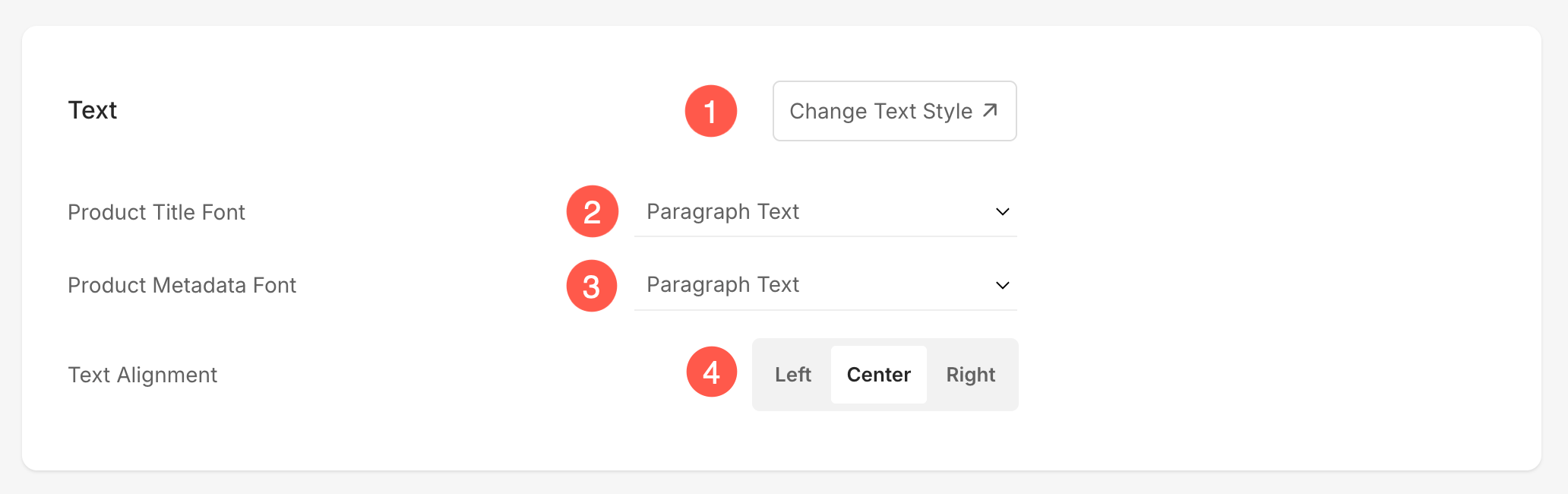Click the arrow icon in Change Text Style
Image resolution: width=1568 pixels, height=494 pixels.
click(990, 110)
